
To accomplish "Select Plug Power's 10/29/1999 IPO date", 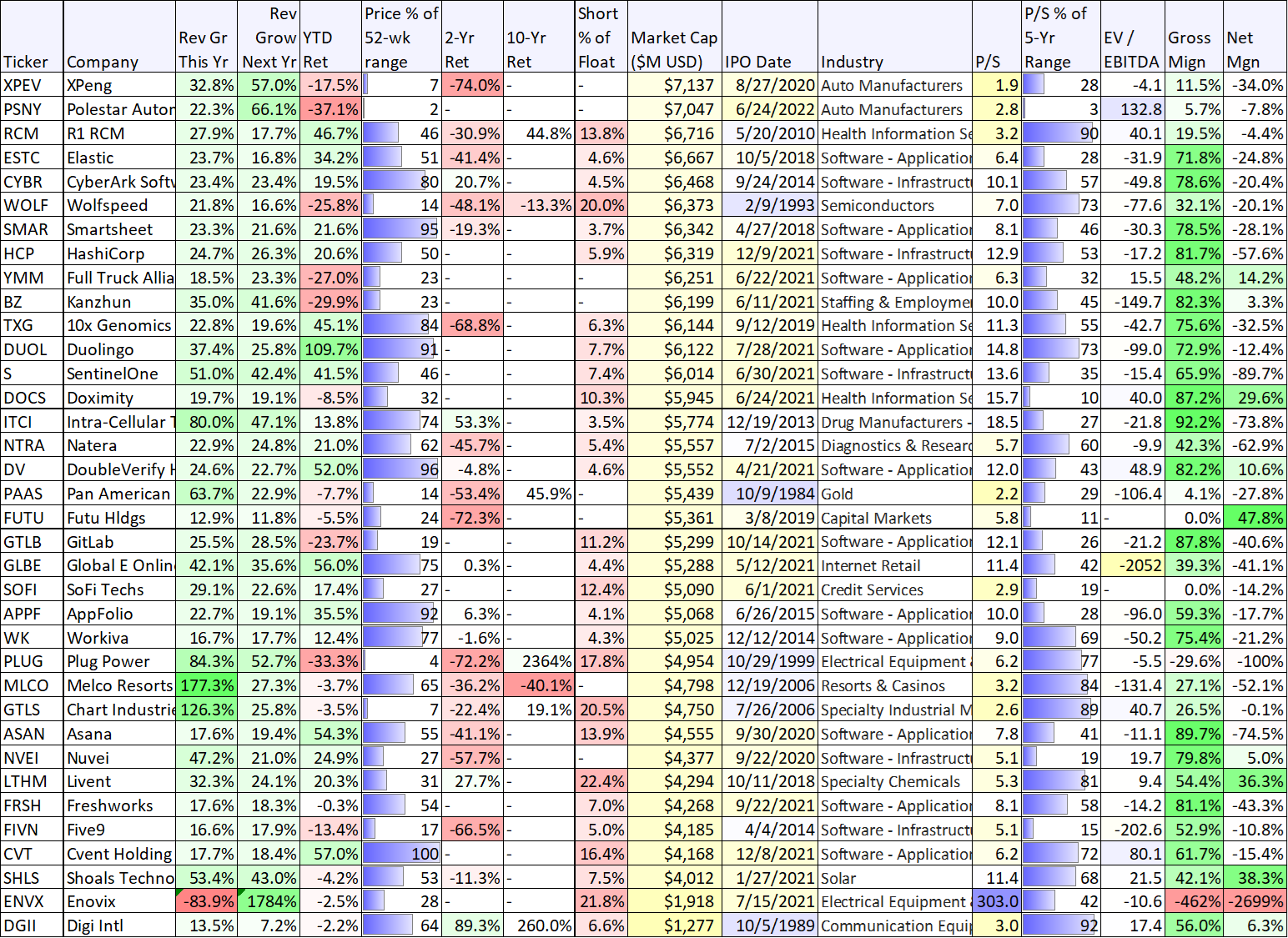I will click(x=769, y=662).
